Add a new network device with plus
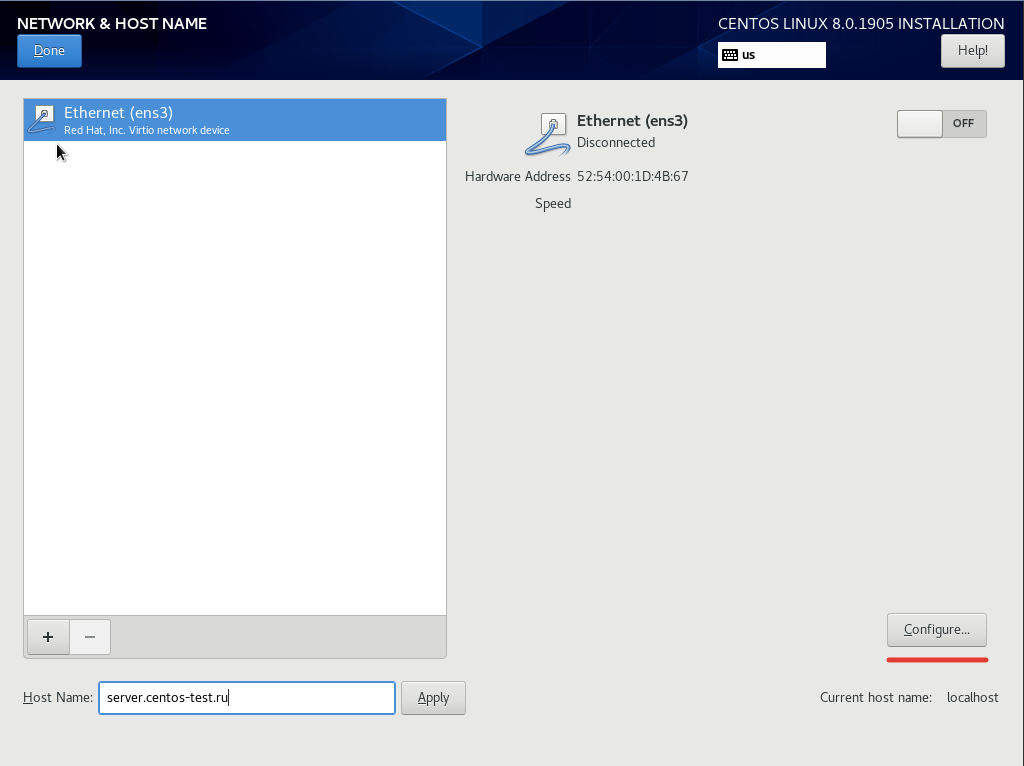This screenshot has width=1024, height=766. [47, 637]
